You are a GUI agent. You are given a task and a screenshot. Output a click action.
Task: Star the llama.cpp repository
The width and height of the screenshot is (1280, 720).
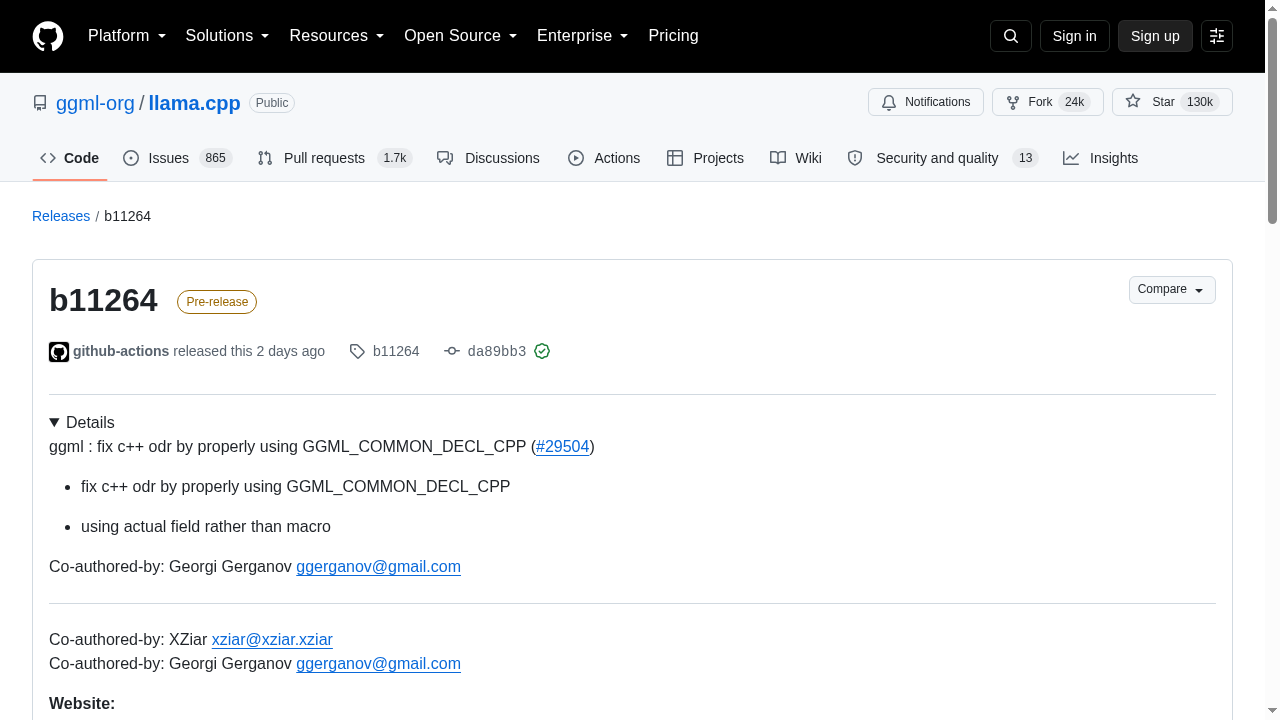pyautogui.click(x=1172, y=102)
